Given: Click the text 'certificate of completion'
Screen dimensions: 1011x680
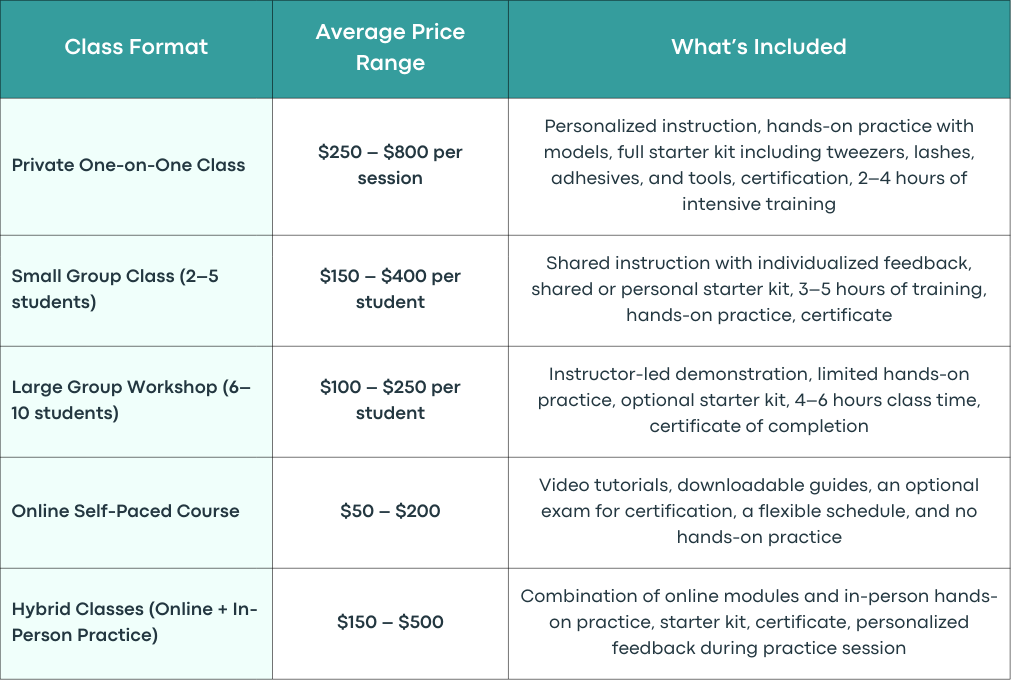Looking at the screenshot, I should (759, 426).
